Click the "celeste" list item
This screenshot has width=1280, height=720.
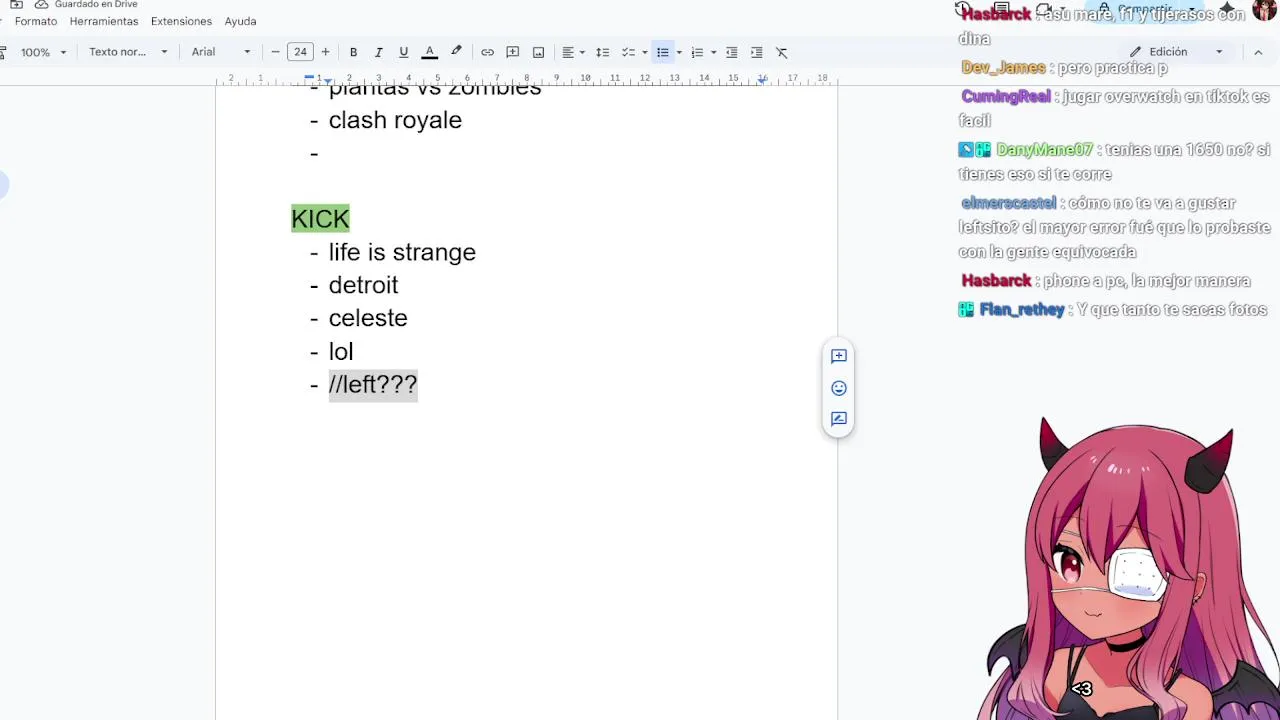[368, 318]
